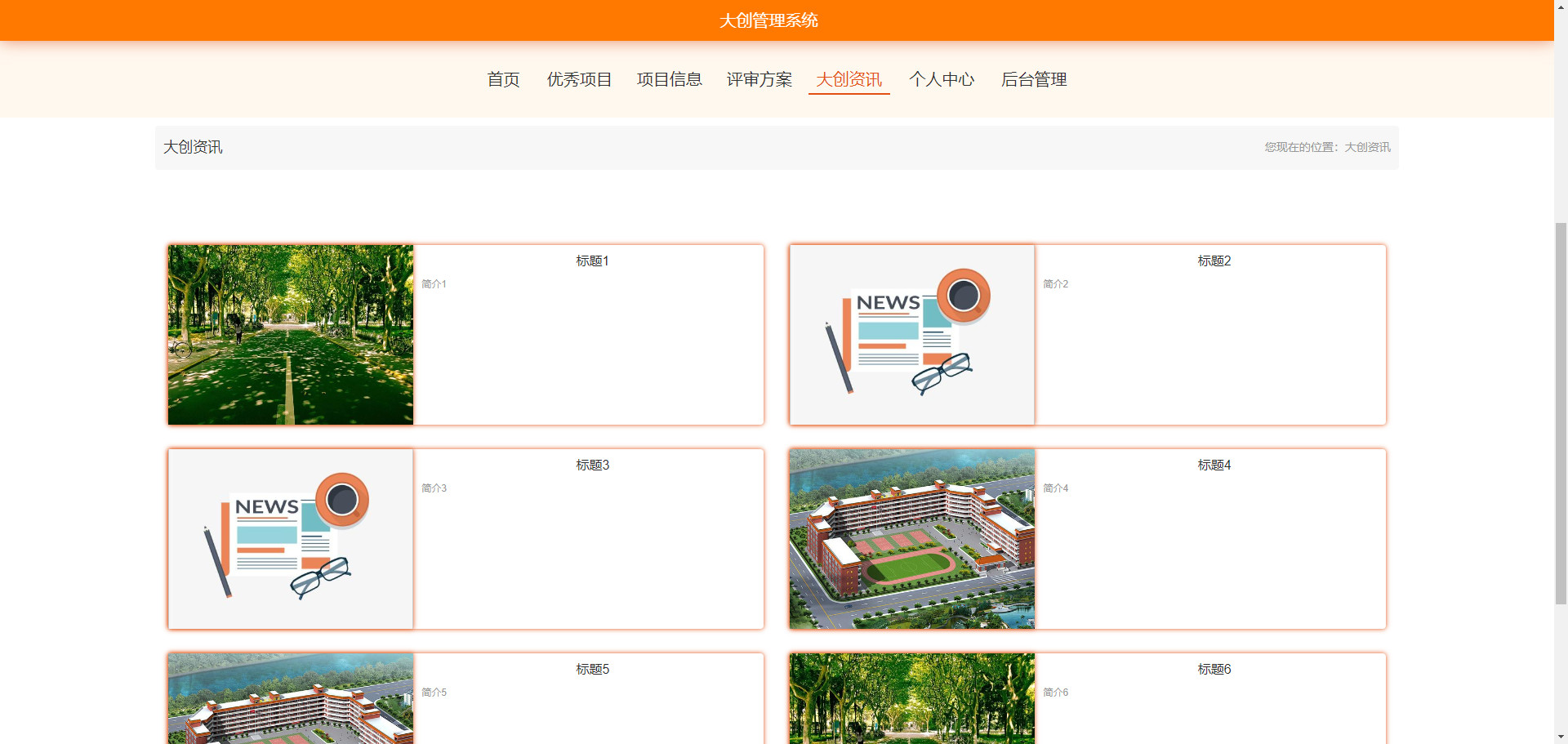The width and height of the screenshot is (1568, 744).
Task: Select the 简介6 summary text
Action: click(x=1055, y=693)
